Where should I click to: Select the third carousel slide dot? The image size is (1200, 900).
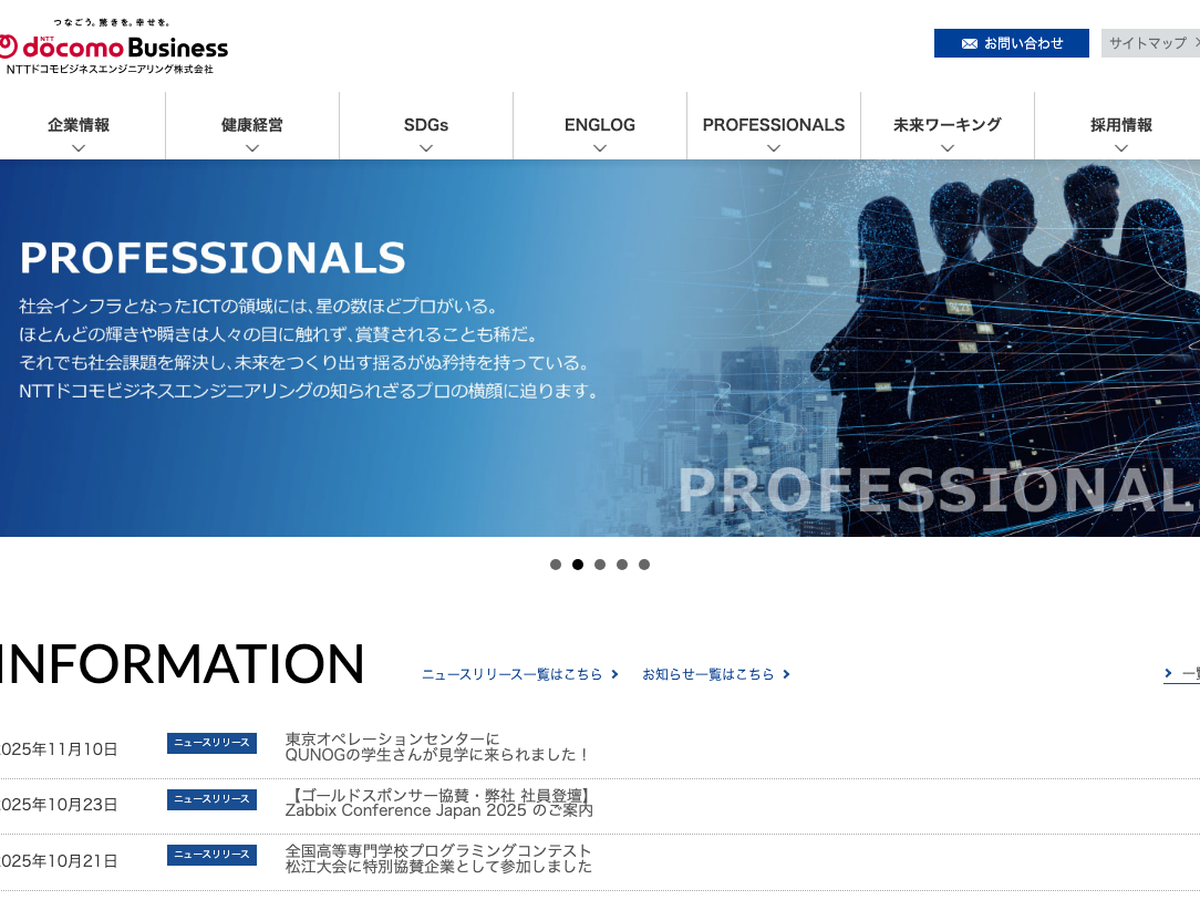(600, 564)
